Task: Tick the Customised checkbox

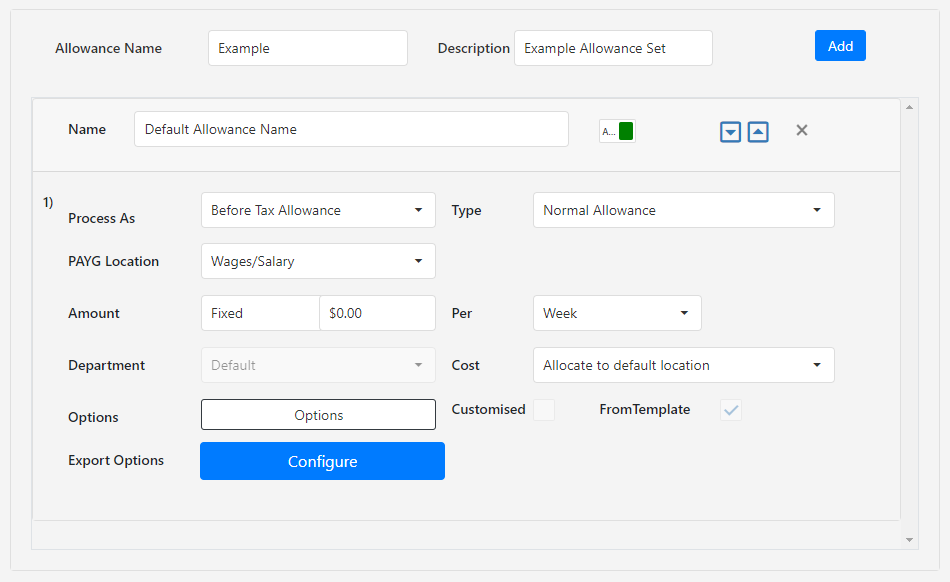Action: tap(544, 410)
